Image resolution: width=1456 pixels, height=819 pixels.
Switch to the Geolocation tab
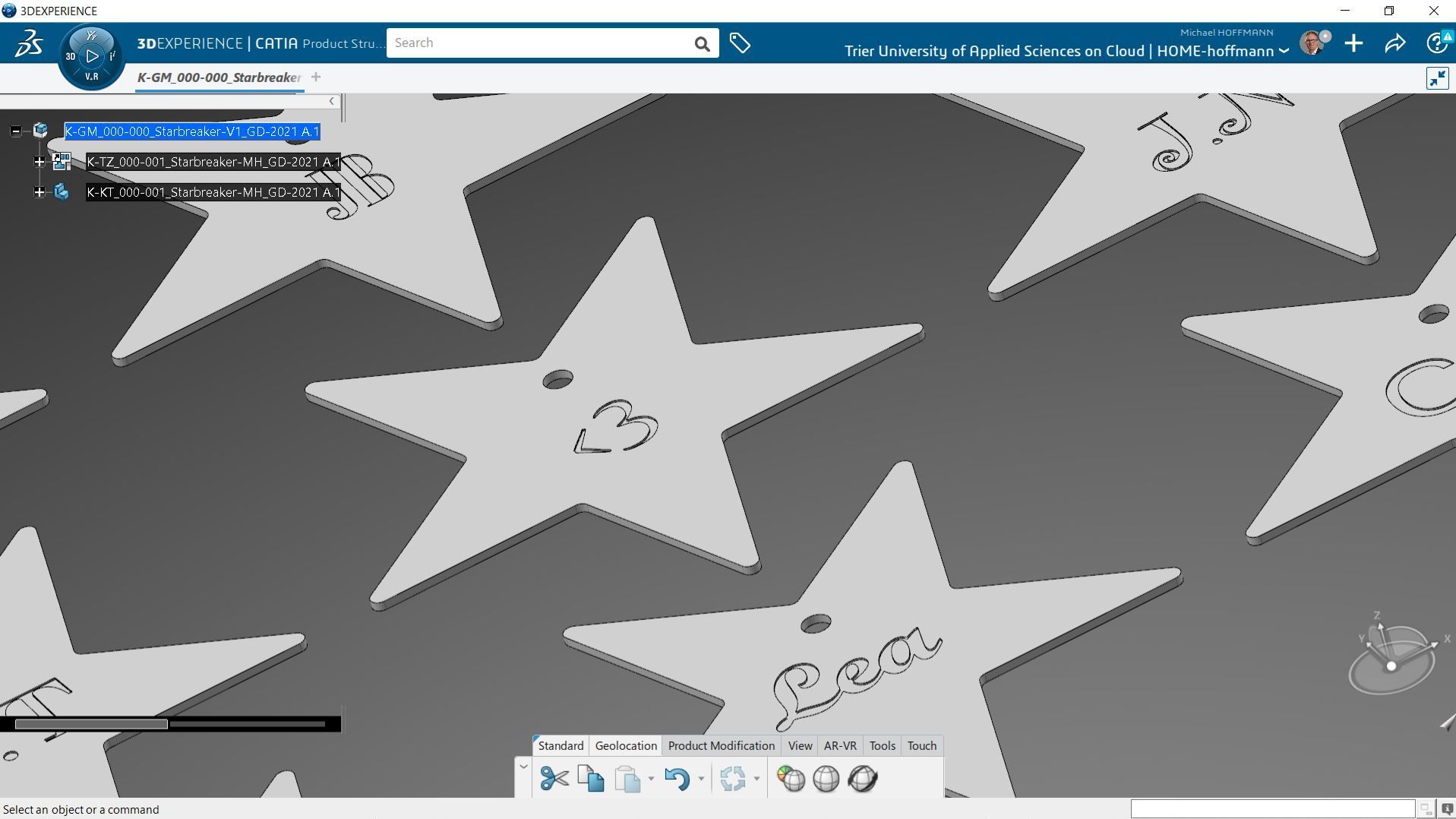pyautogui.click(x=626, y=746)
